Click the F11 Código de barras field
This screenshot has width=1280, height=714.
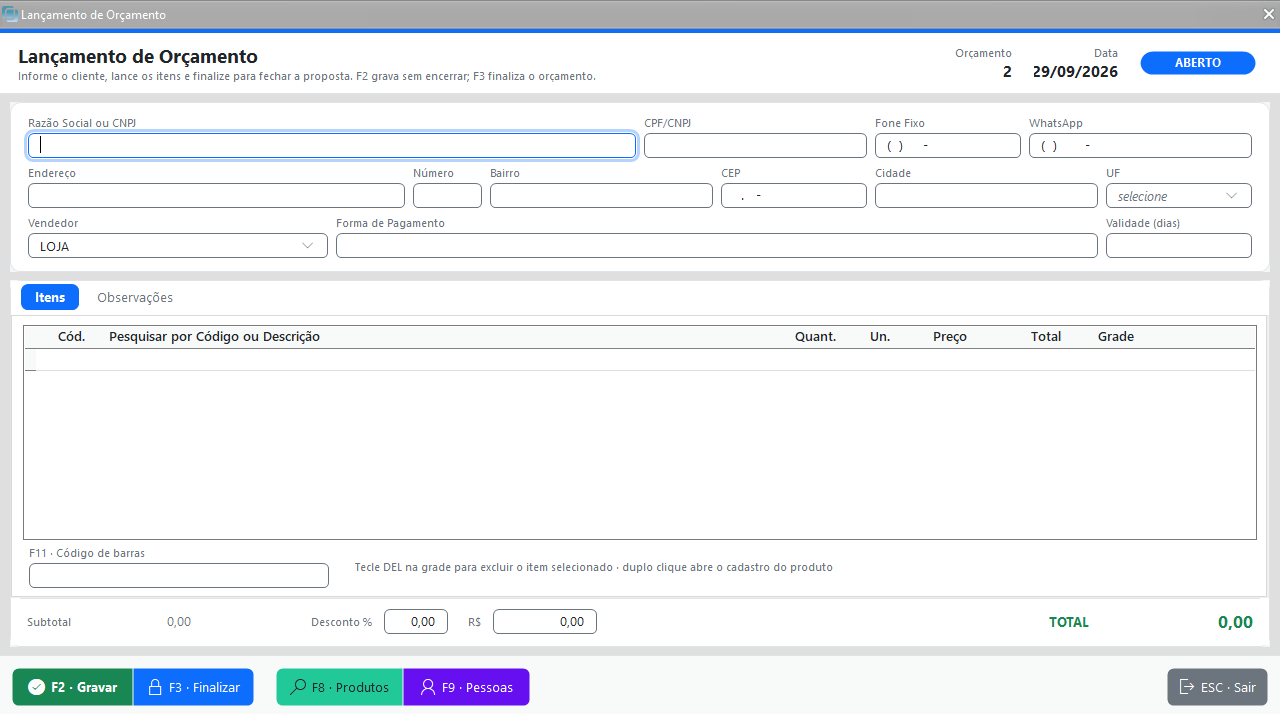[179, 575]
